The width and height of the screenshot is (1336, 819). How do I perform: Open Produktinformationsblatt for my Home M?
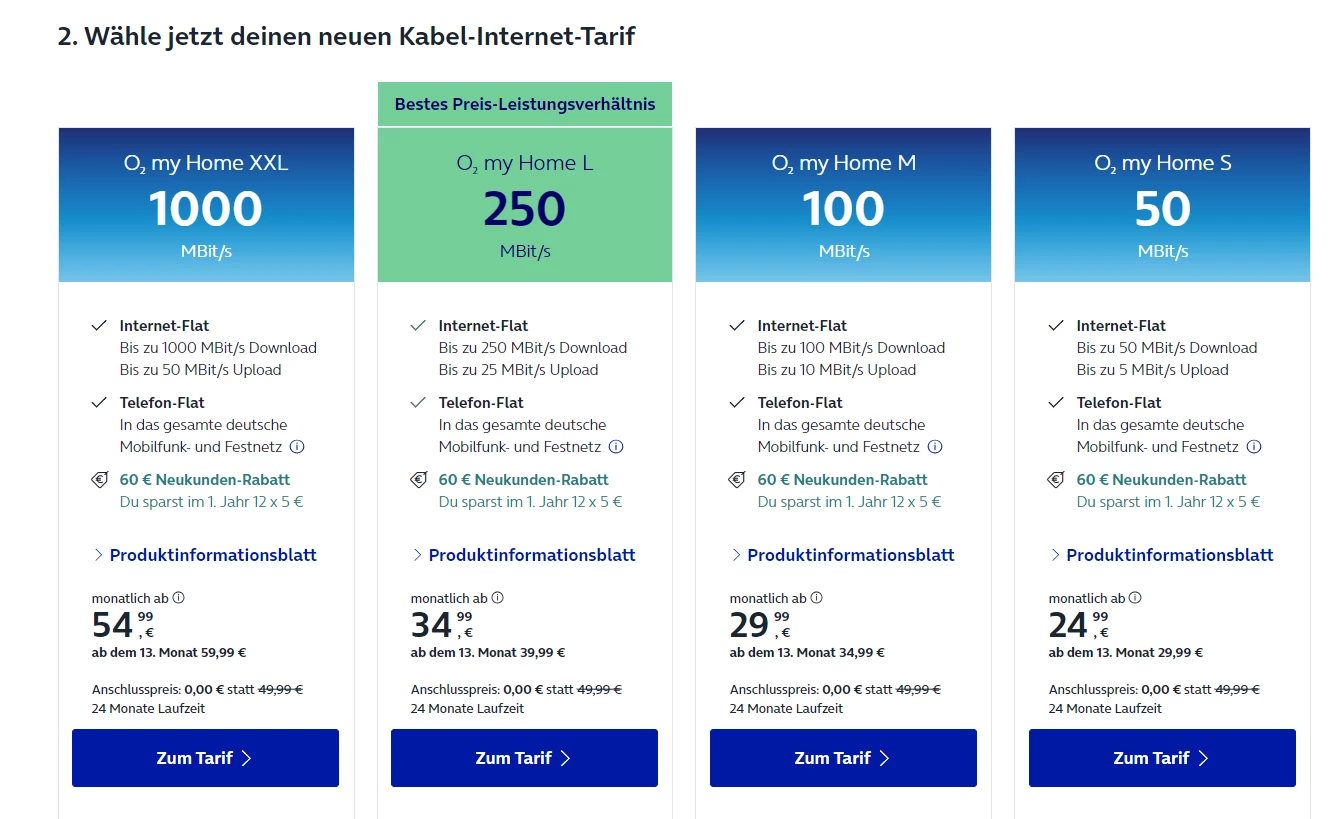click(x=850, y=555)
